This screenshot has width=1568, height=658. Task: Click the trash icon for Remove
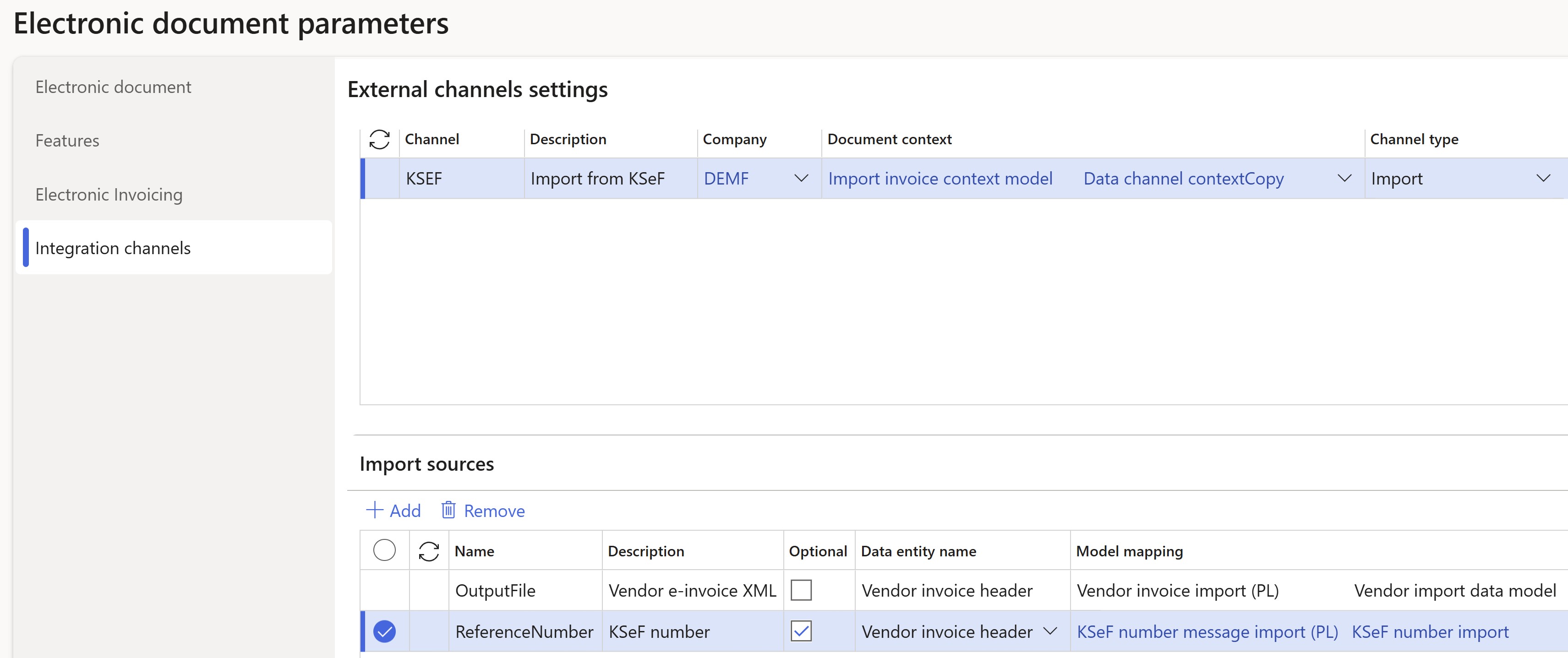click(448, 510)
